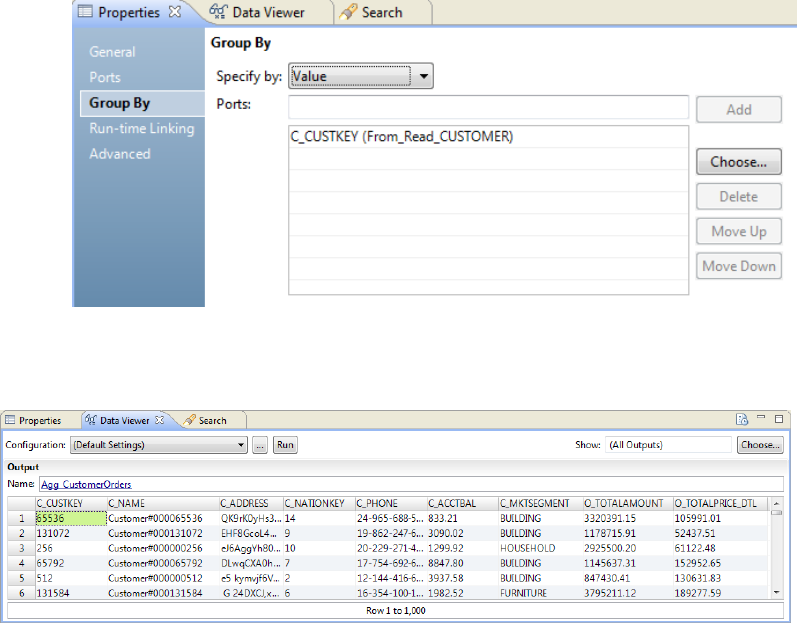Screen dimensions: 797x623
Task: Click the Delete button
Action: [739, 197]
